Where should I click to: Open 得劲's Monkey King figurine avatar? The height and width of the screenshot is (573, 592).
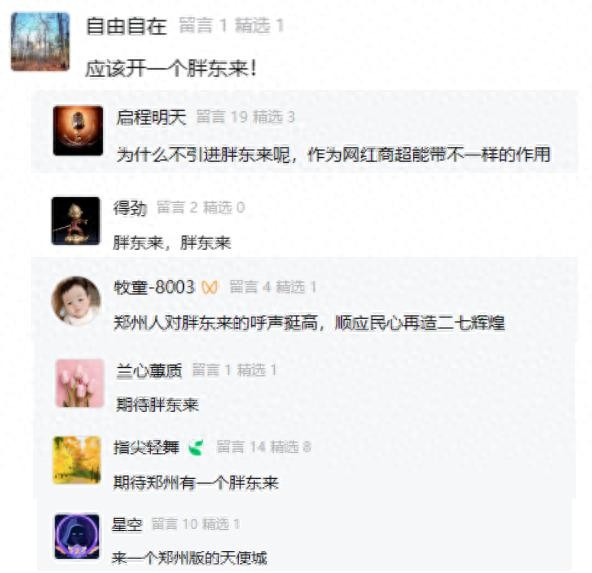click(x=76, y=221)
